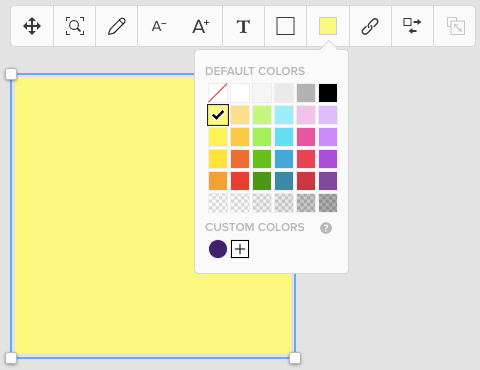480x370 pixels.
Task: Select the darkest transparent checkered swatch
Action: tap(328, 203)
